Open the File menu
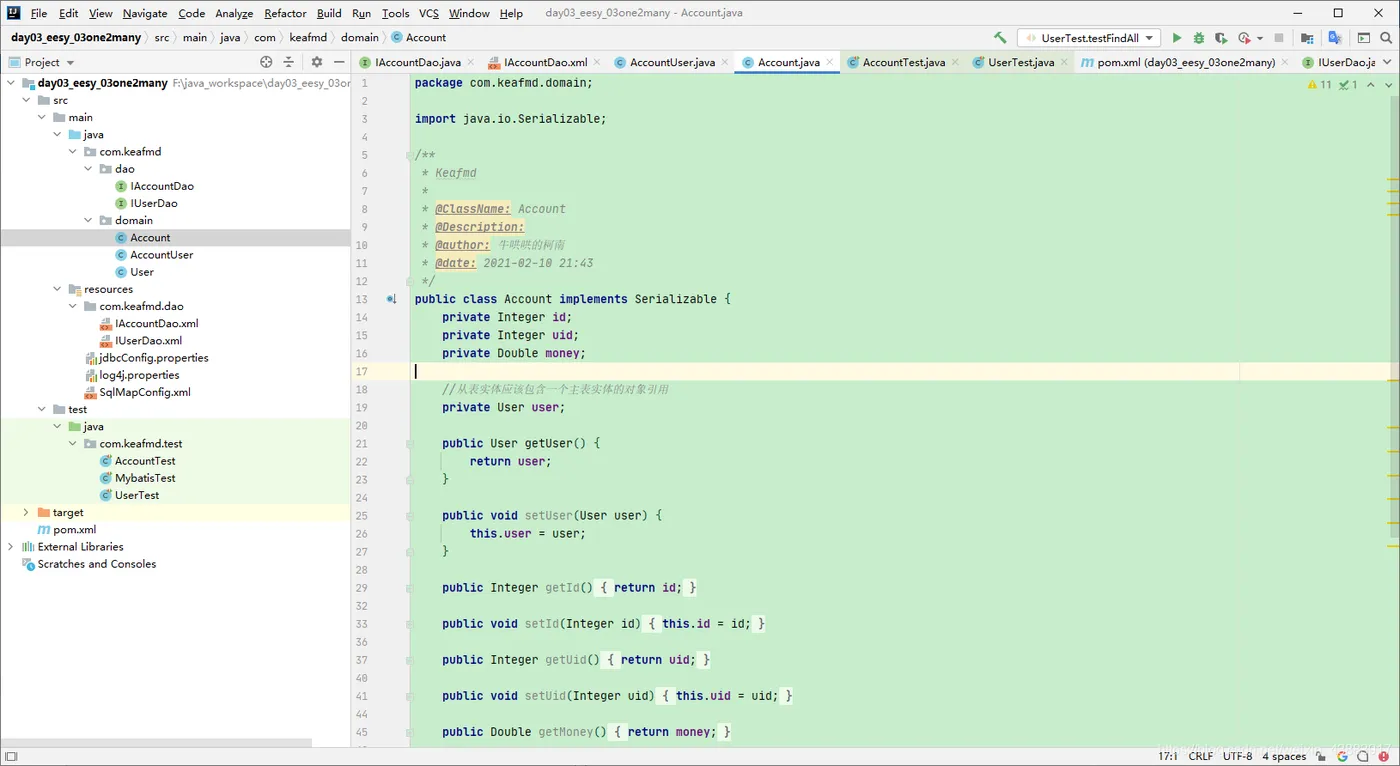The width and height of the screenshot is (1400, 766). click(39, 13)
